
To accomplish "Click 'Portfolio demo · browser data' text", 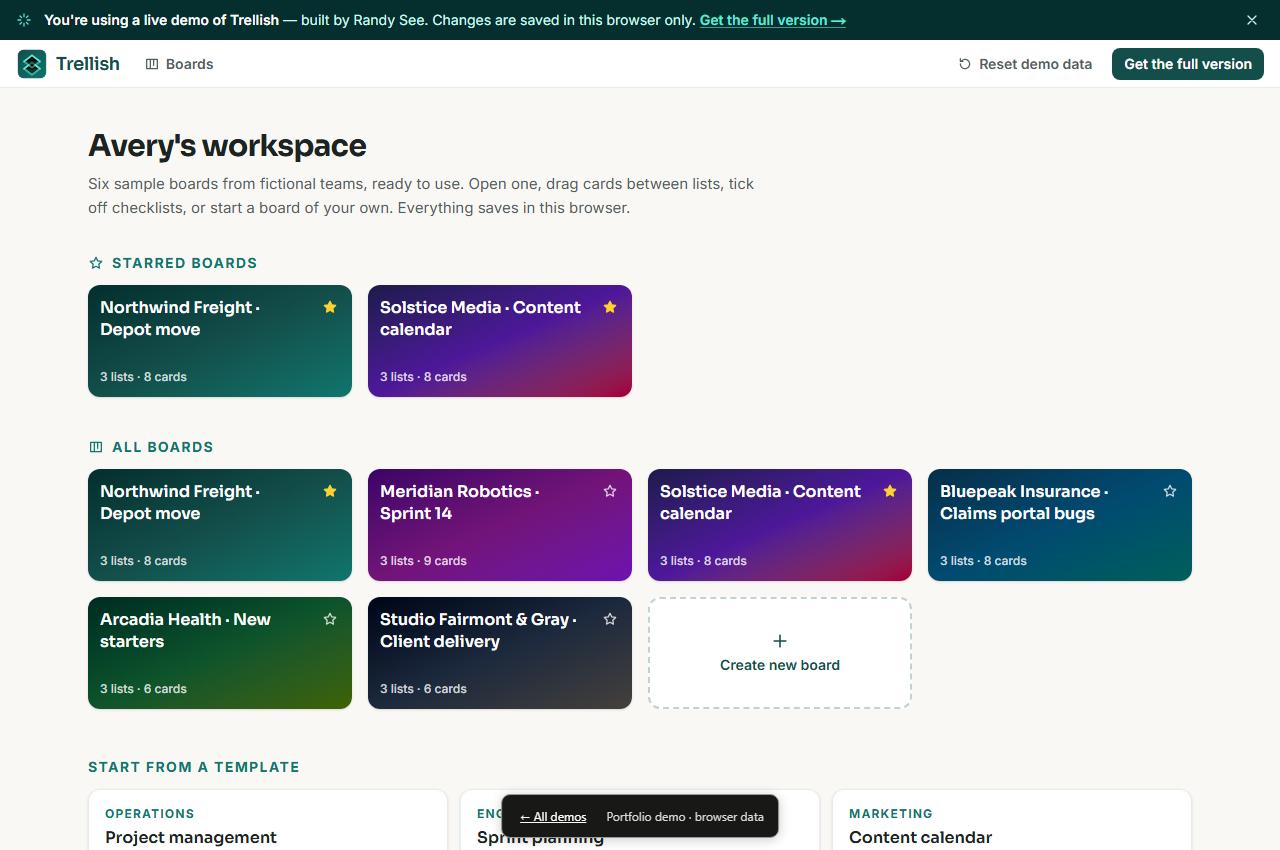I will click(x=685, y=817).
